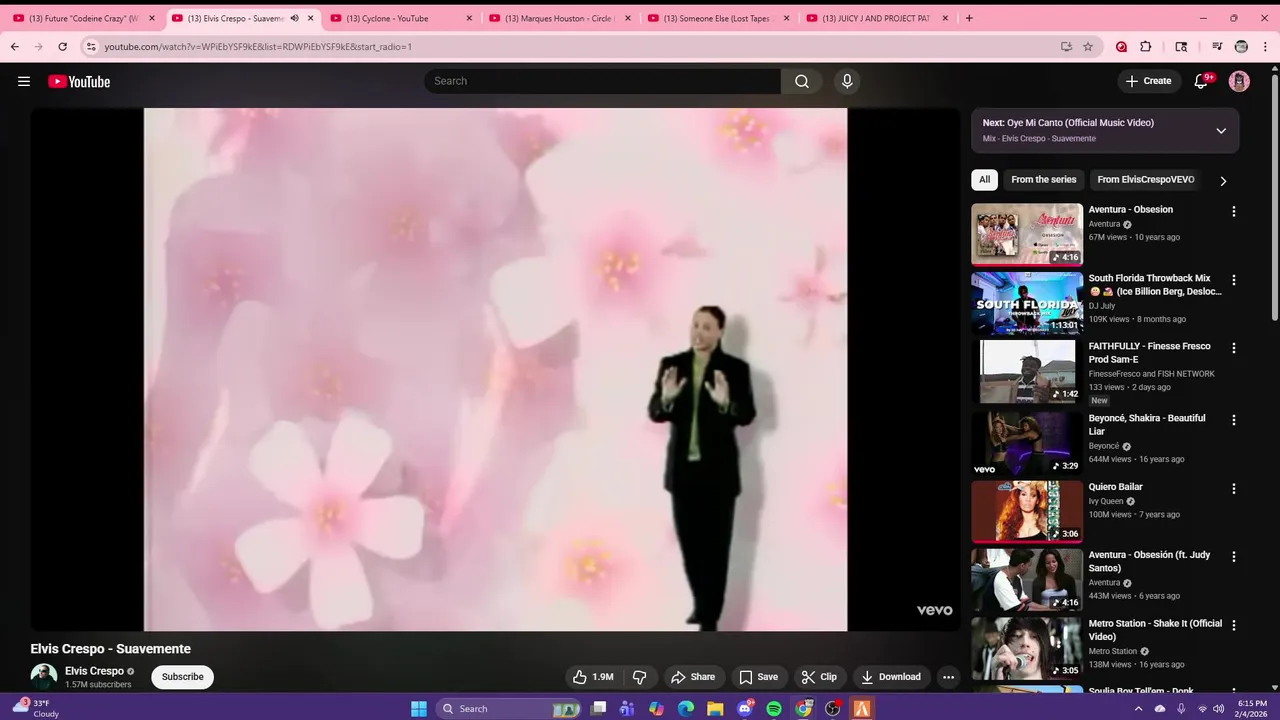Switch to Marques Houston - Circle tab
The image size is (1280, 720).
pos(558,18)
